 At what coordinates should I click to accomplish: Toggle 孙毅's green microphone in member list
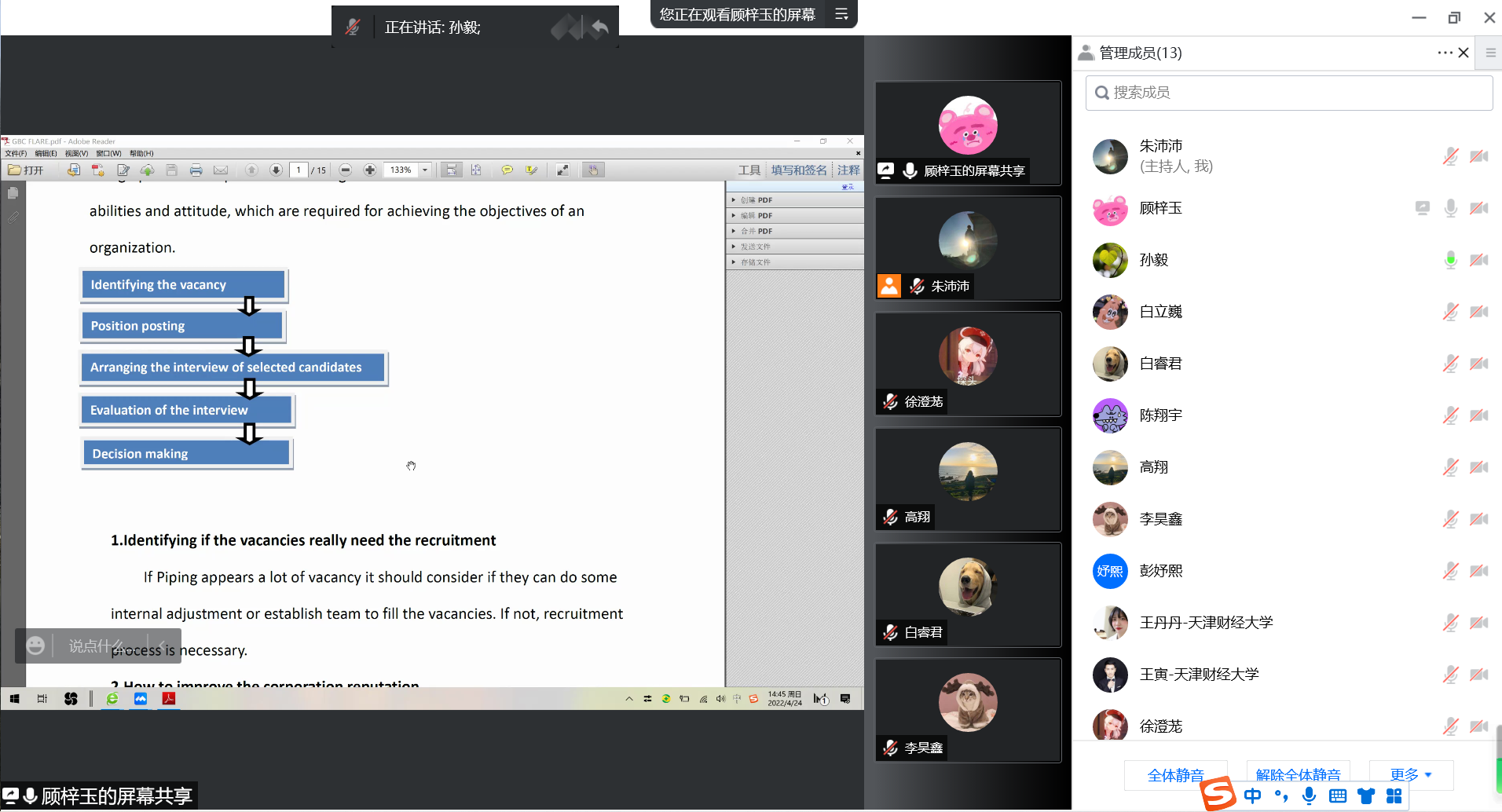(x=1450, y=260)
